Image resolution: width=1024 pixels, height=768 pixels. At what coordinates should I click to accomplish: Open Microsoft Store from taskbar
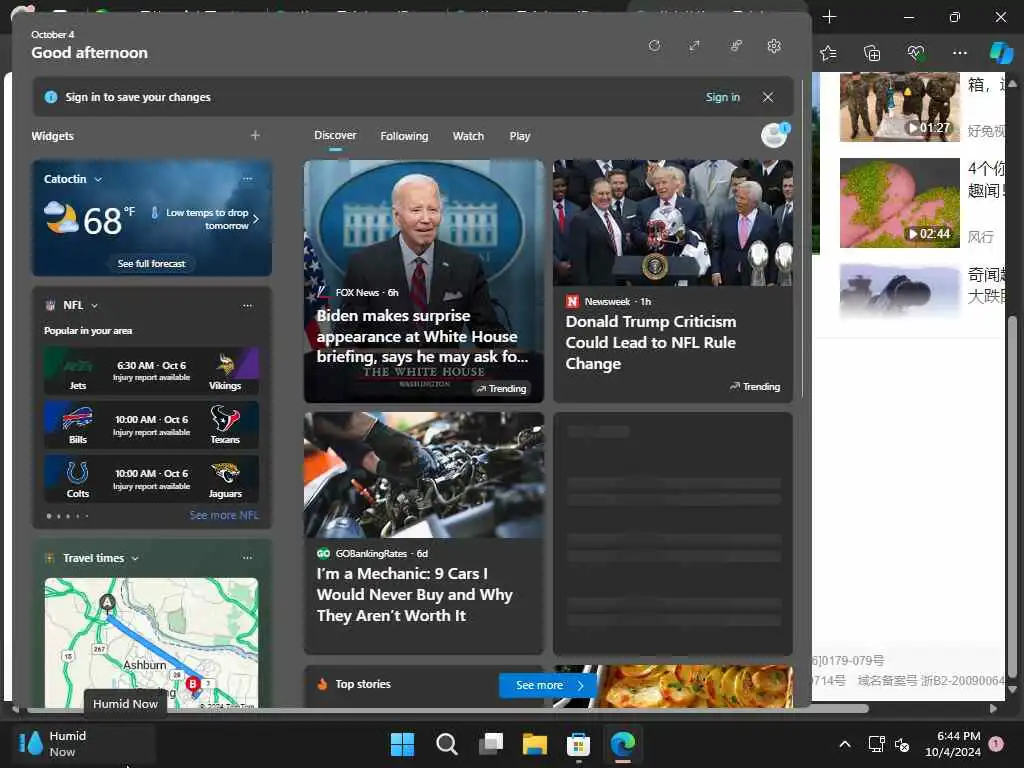click(x=579, y=744)
